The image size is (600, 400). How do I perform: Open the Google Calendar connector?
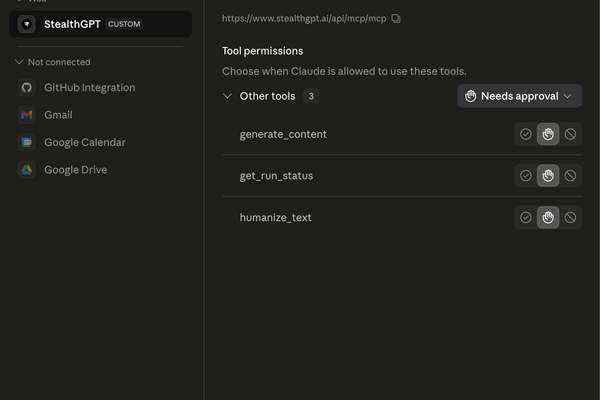click(100, 142)
